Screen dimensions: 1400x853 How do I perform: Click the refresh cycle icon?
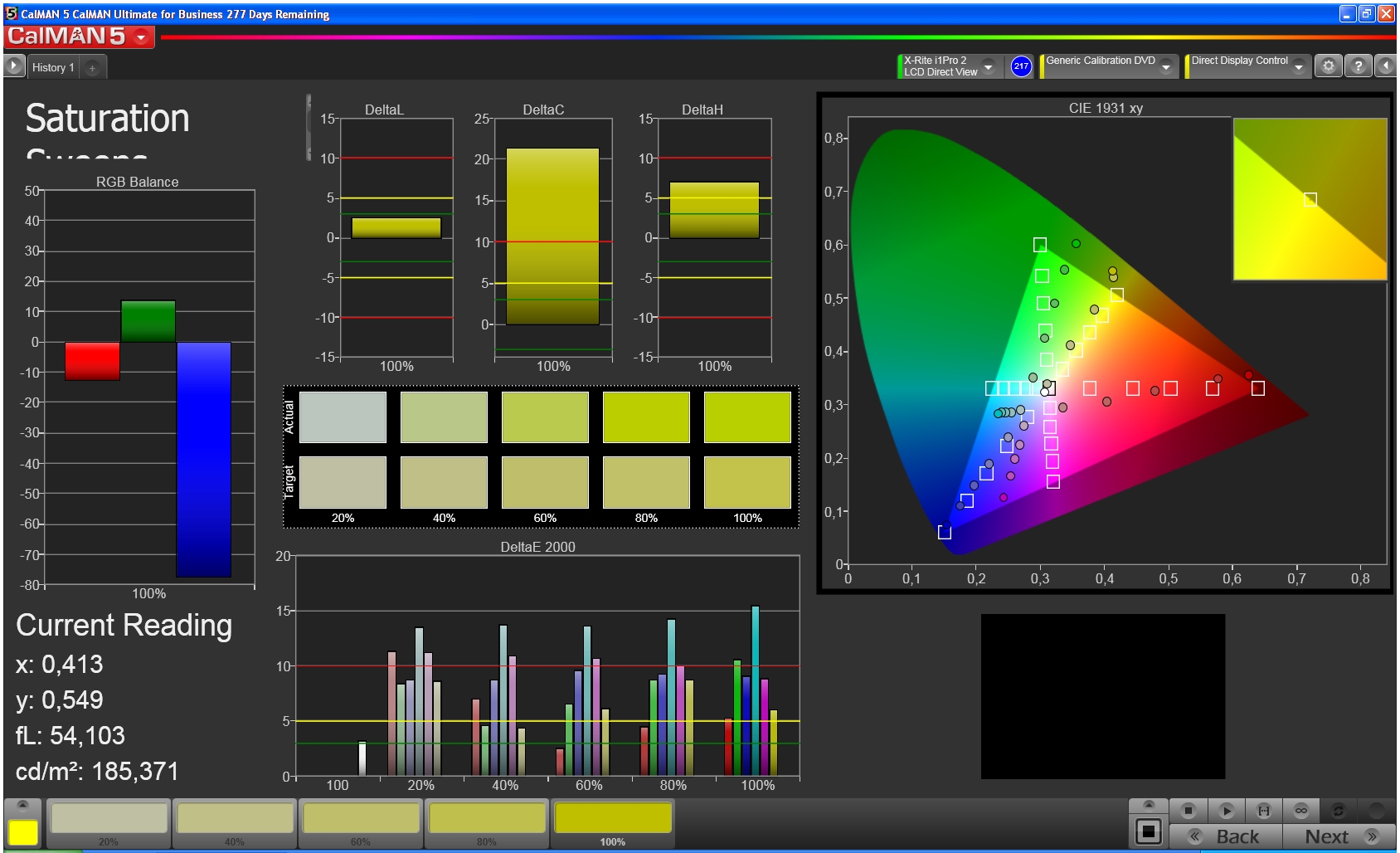click(x=1338, y=810)
